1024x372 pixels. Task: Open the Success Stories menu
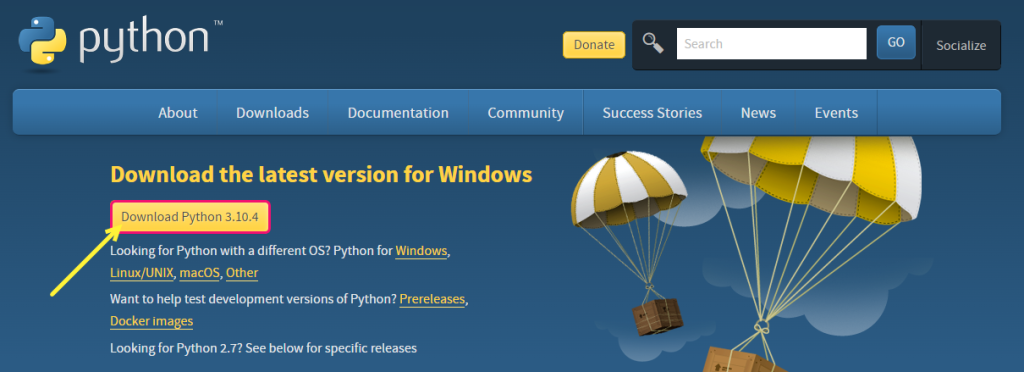(x=652, y=112)
